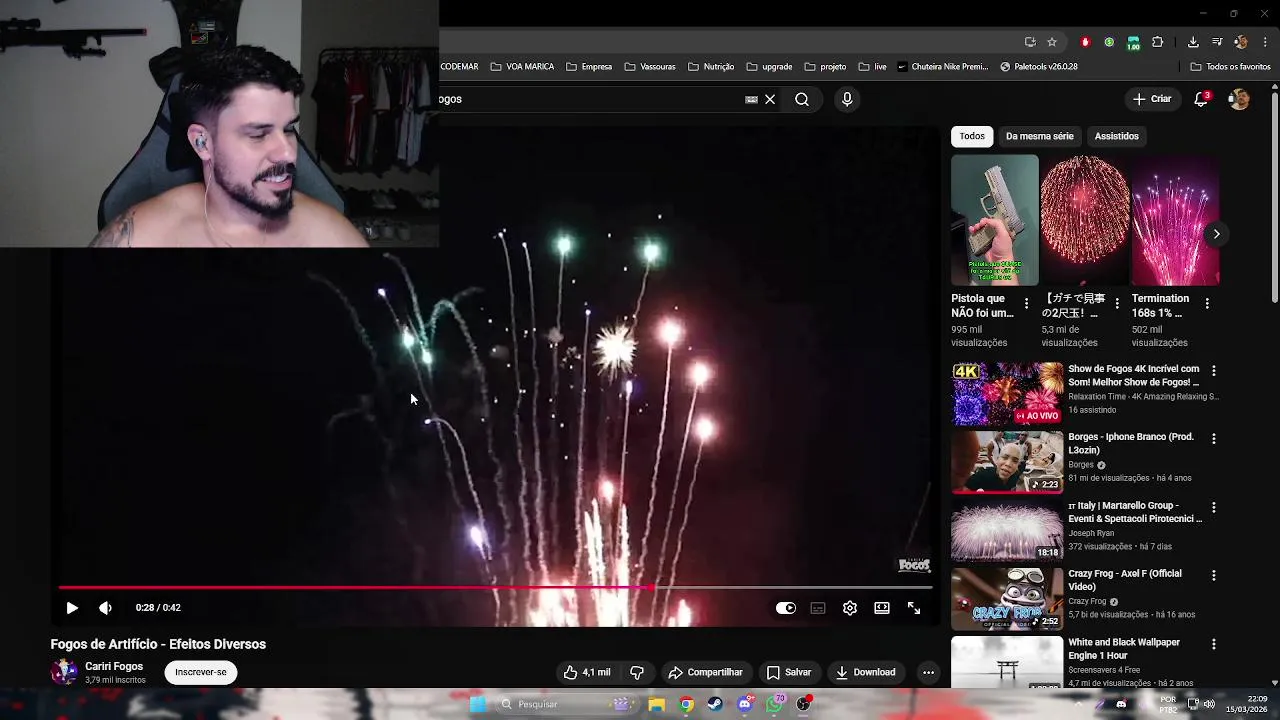Open the Cariri Fogos channel link
The height and width of the screenshot is (720, 1280).
click(x=114, y=666)
